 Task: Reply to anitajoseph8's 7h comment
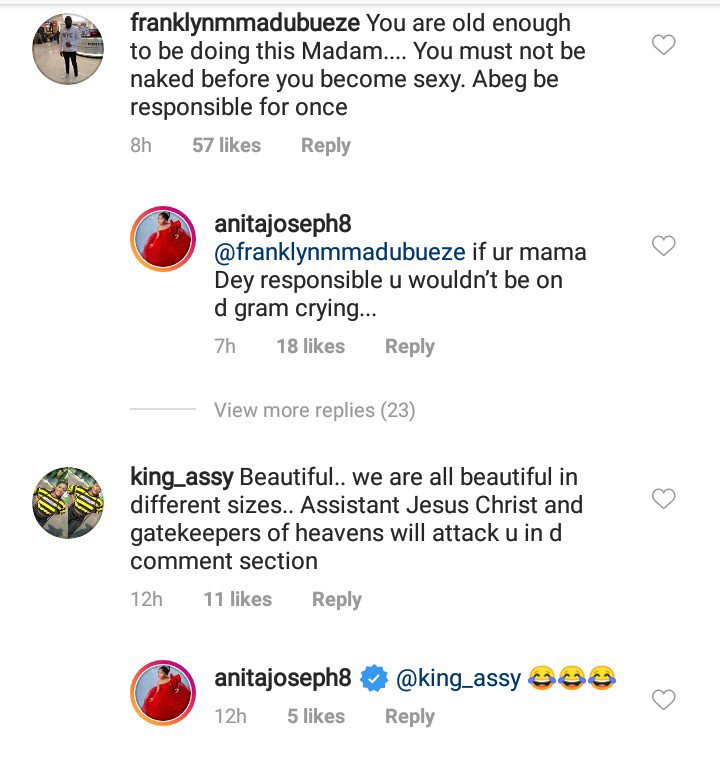coord(410,347)
